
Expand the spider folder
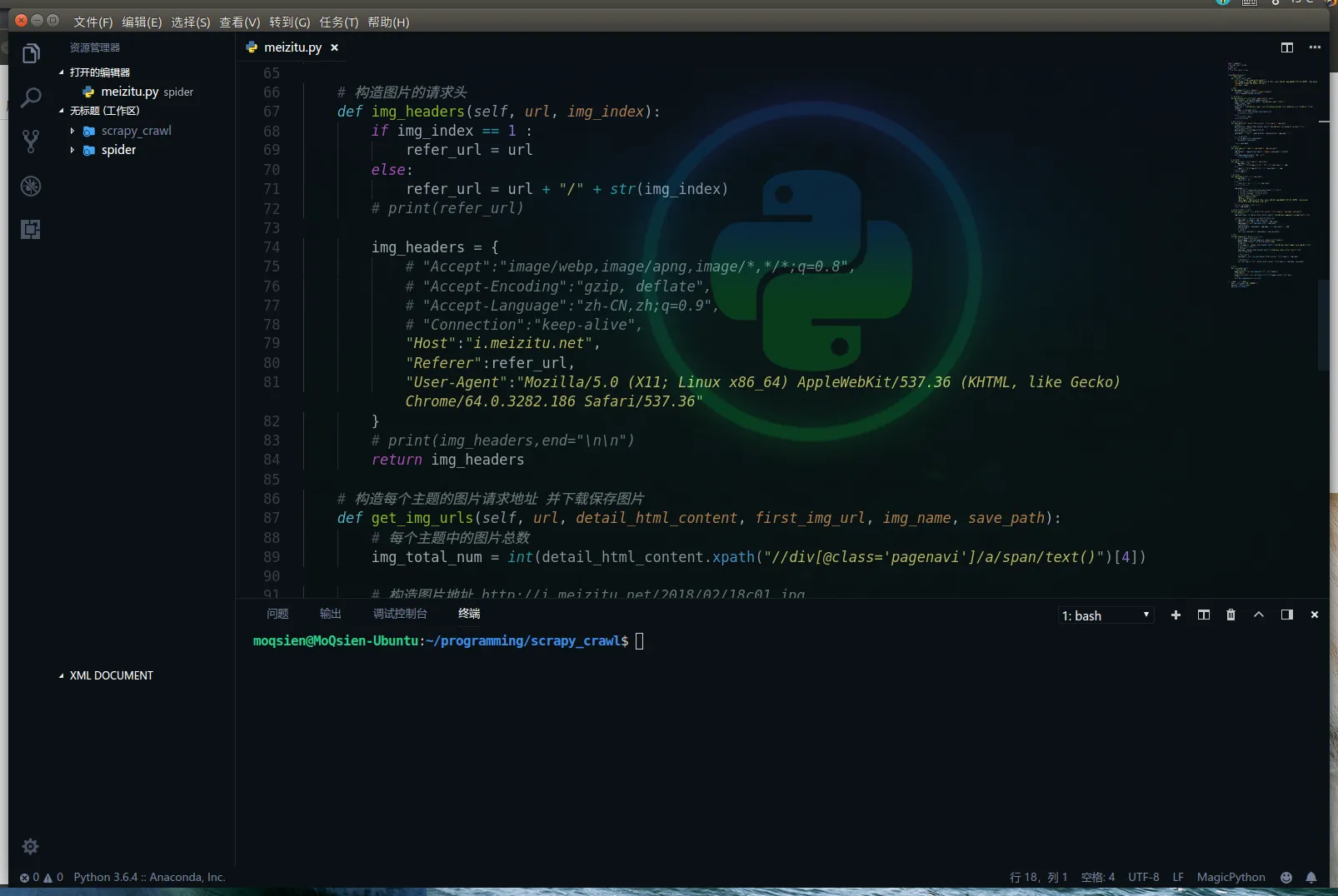coord(72,150)
